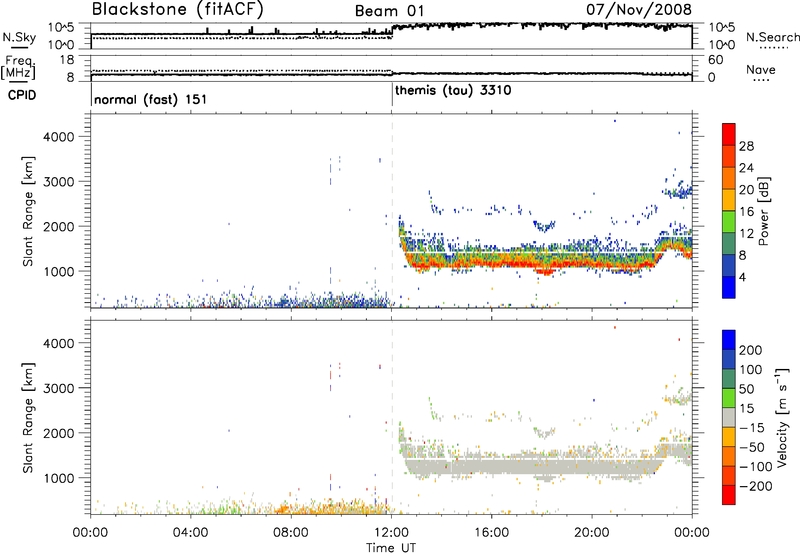Click the '20:00' time axis label
The width and height of the screenshot is (800, 554).
point(592,533)
